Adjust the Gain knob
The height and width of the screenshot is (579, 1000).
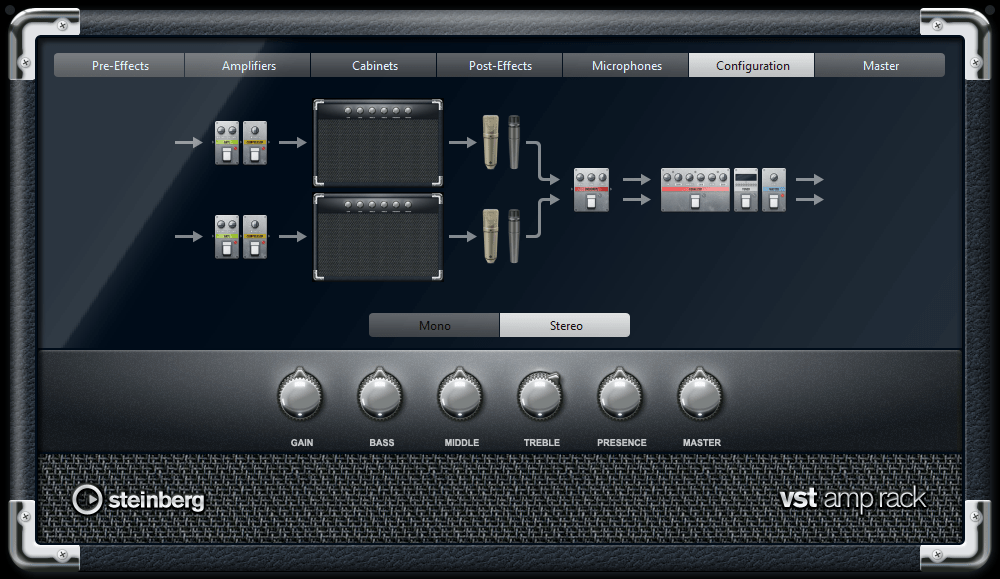click(x=301, y=397)
